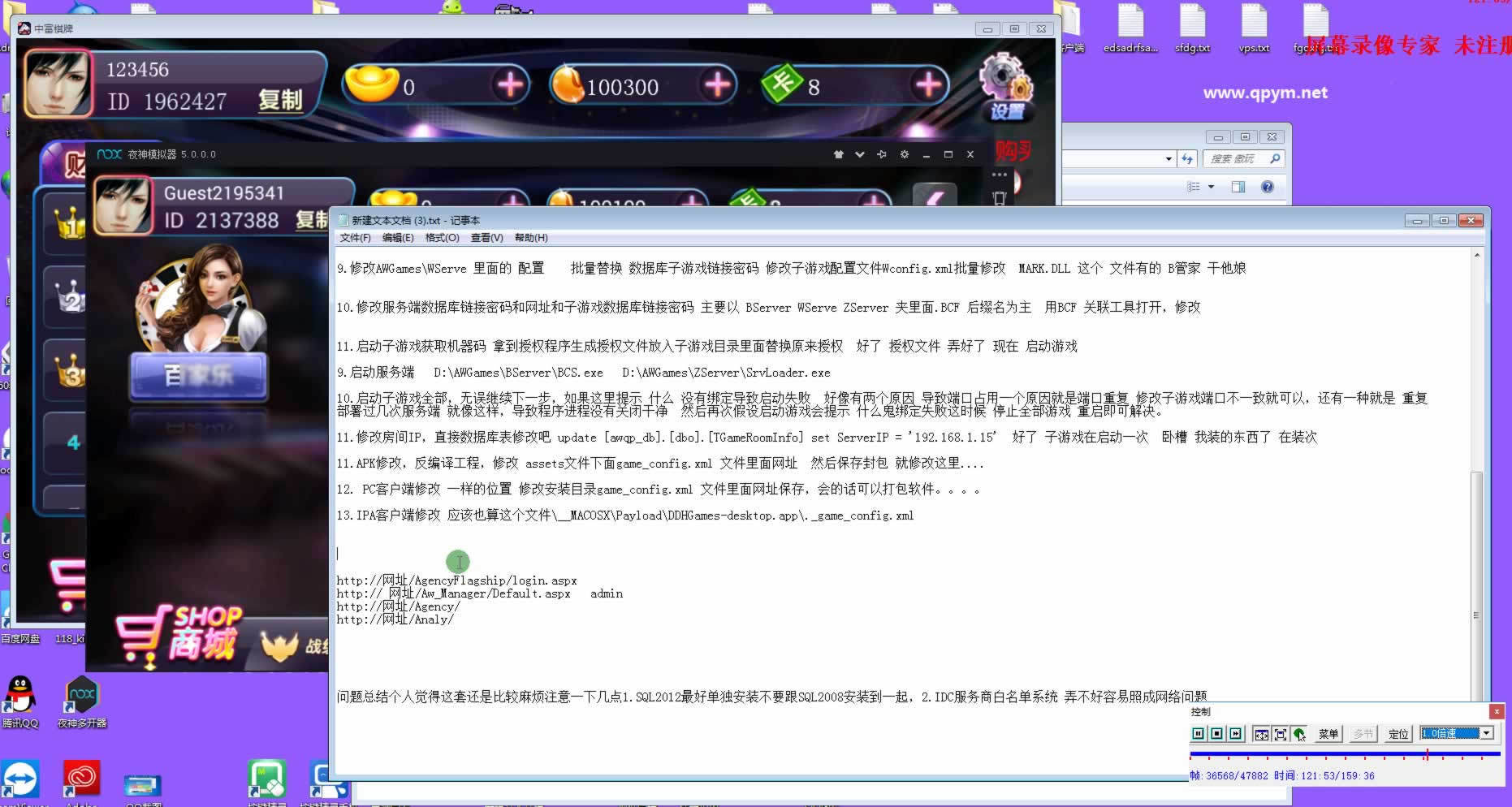Image resolution: width=1512 pixels, height=807 pixels.
Task: Click the plus button beside coin balance 100300
Action: 718,84
